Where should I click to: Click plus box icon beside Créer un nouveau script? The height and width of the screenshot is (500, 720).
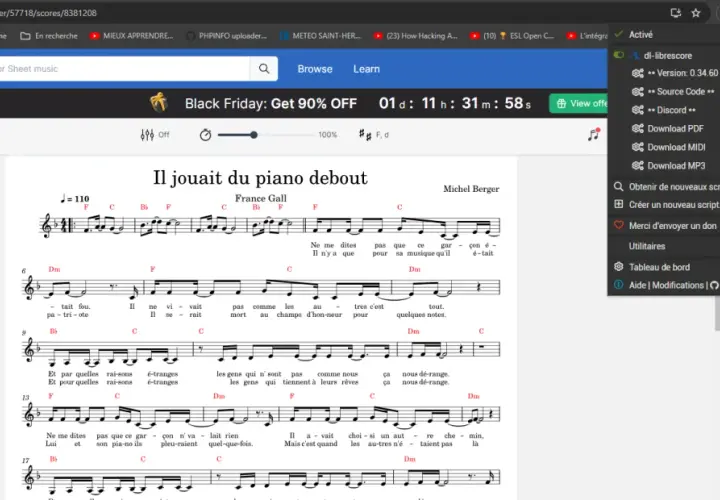point(619,204)
